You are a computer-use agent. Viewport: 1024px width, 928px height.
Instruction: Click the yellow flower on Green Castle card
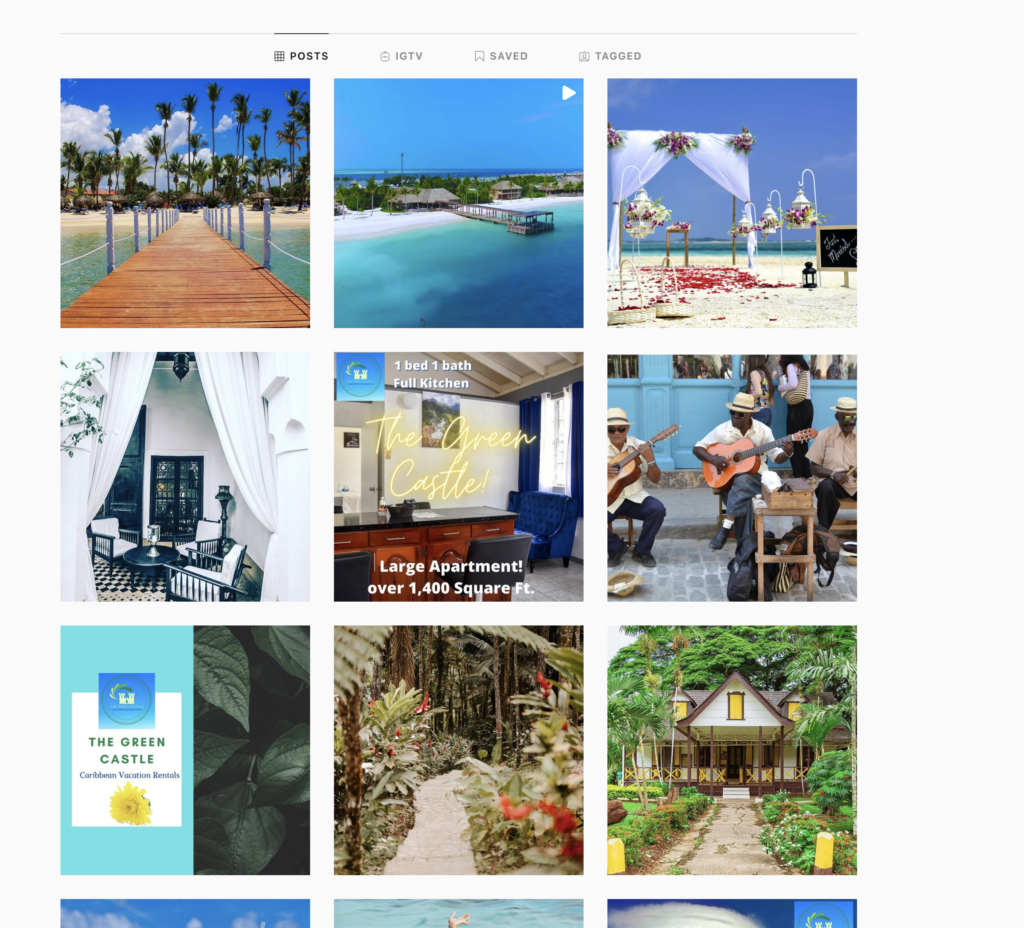point(130,804)
